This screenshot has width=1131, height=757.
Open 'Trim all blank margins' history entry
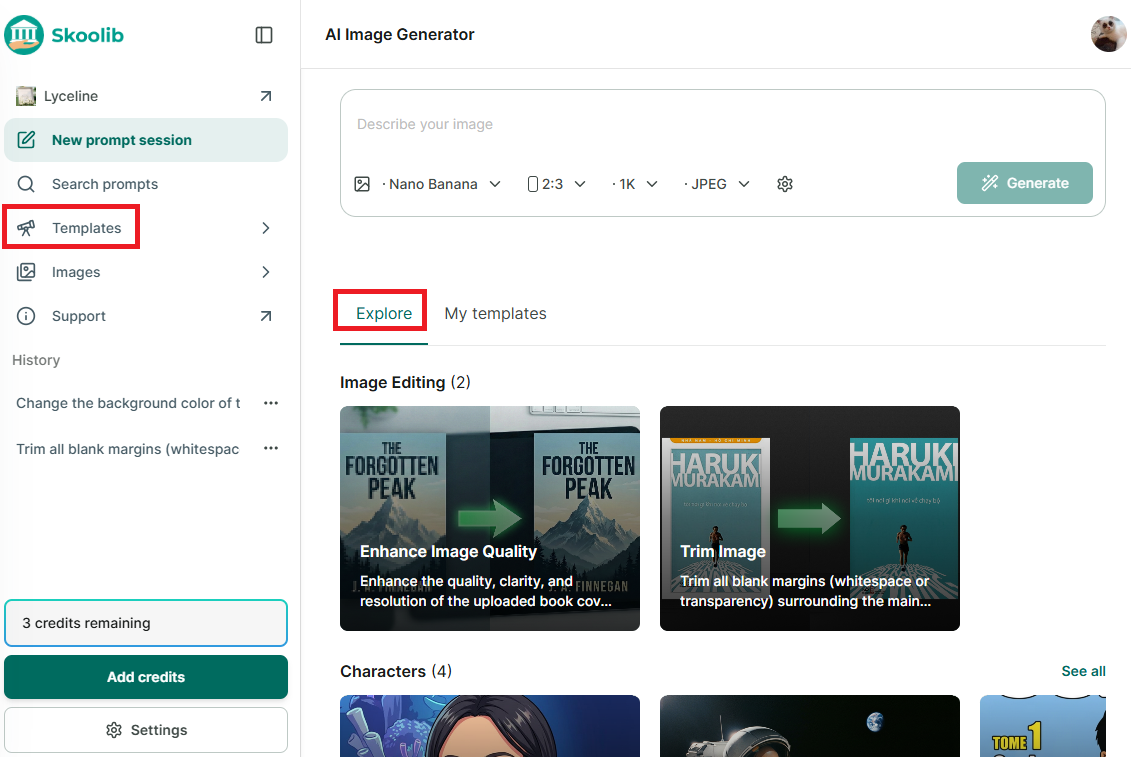tap(128, 449)
